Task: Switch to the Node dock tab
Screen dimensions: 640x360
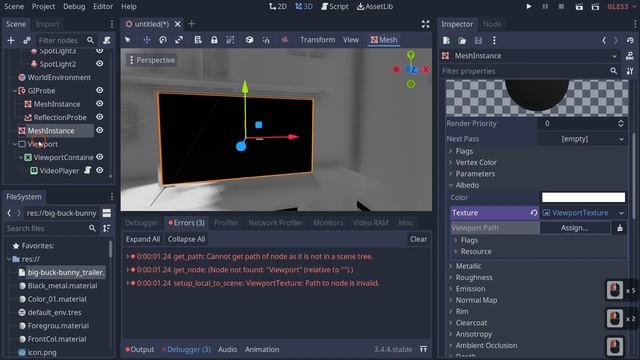Action: (x=492, y=24)
